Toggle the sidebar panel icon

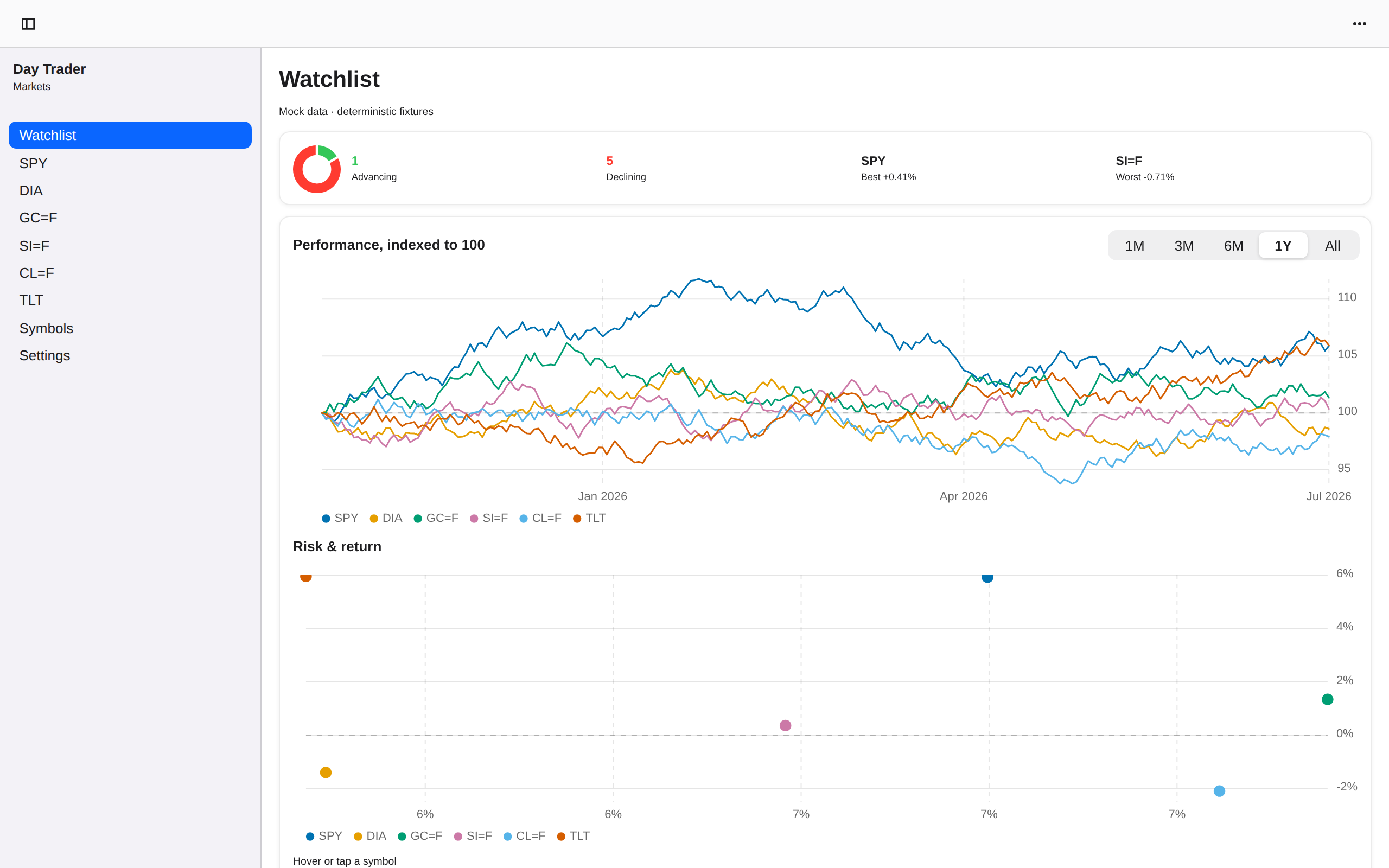28,23
